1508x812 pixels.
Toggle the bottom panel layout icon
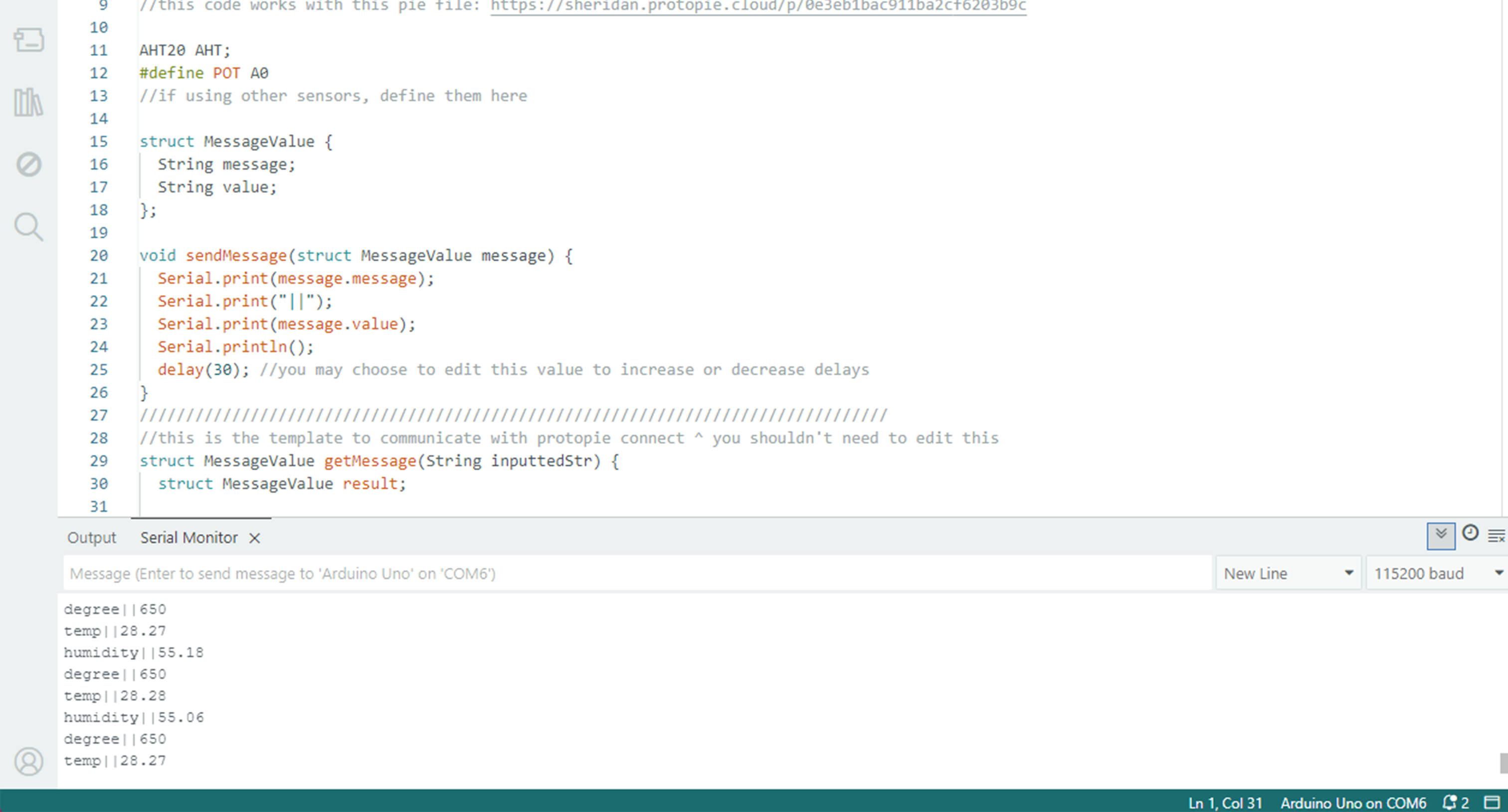[1492, 803]
